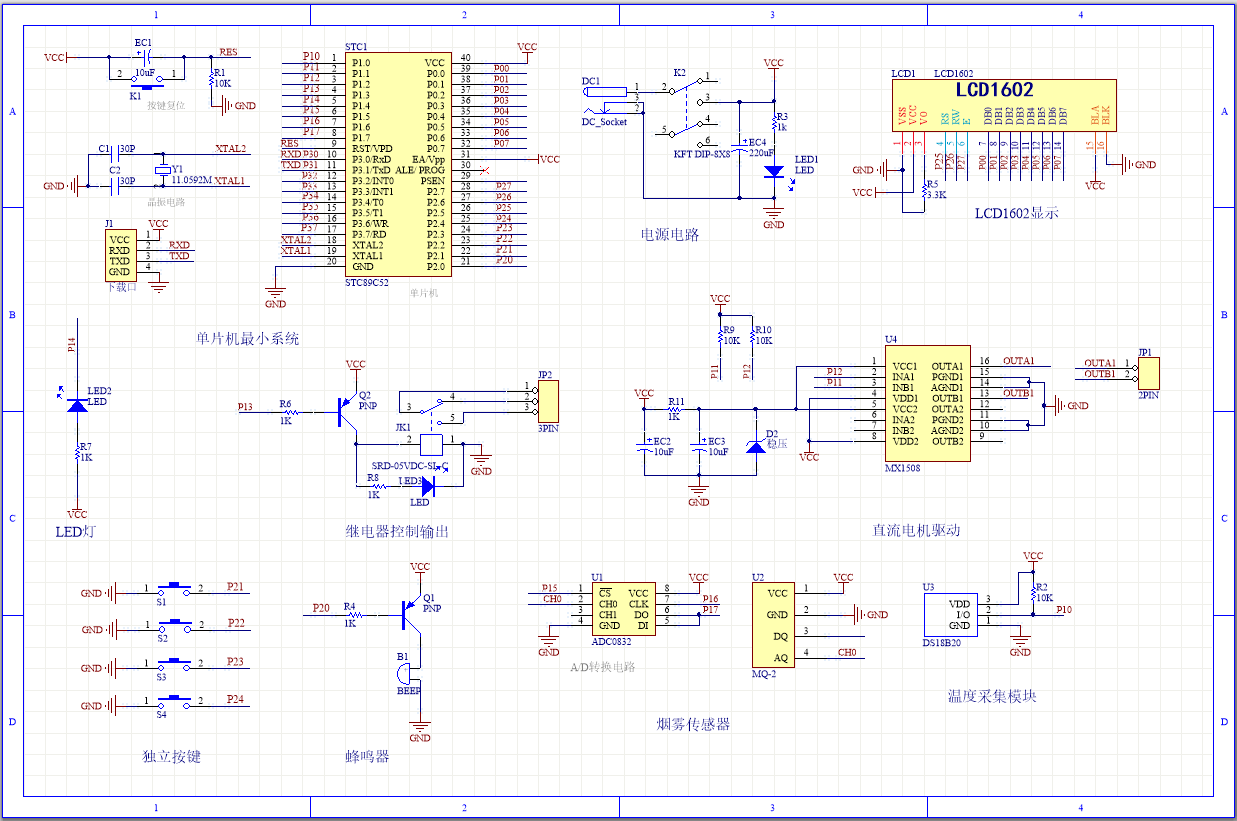Click the '按键复位' label
Image resolution: width=1237 pixels, height=821 pixels.
pos(166,105)
